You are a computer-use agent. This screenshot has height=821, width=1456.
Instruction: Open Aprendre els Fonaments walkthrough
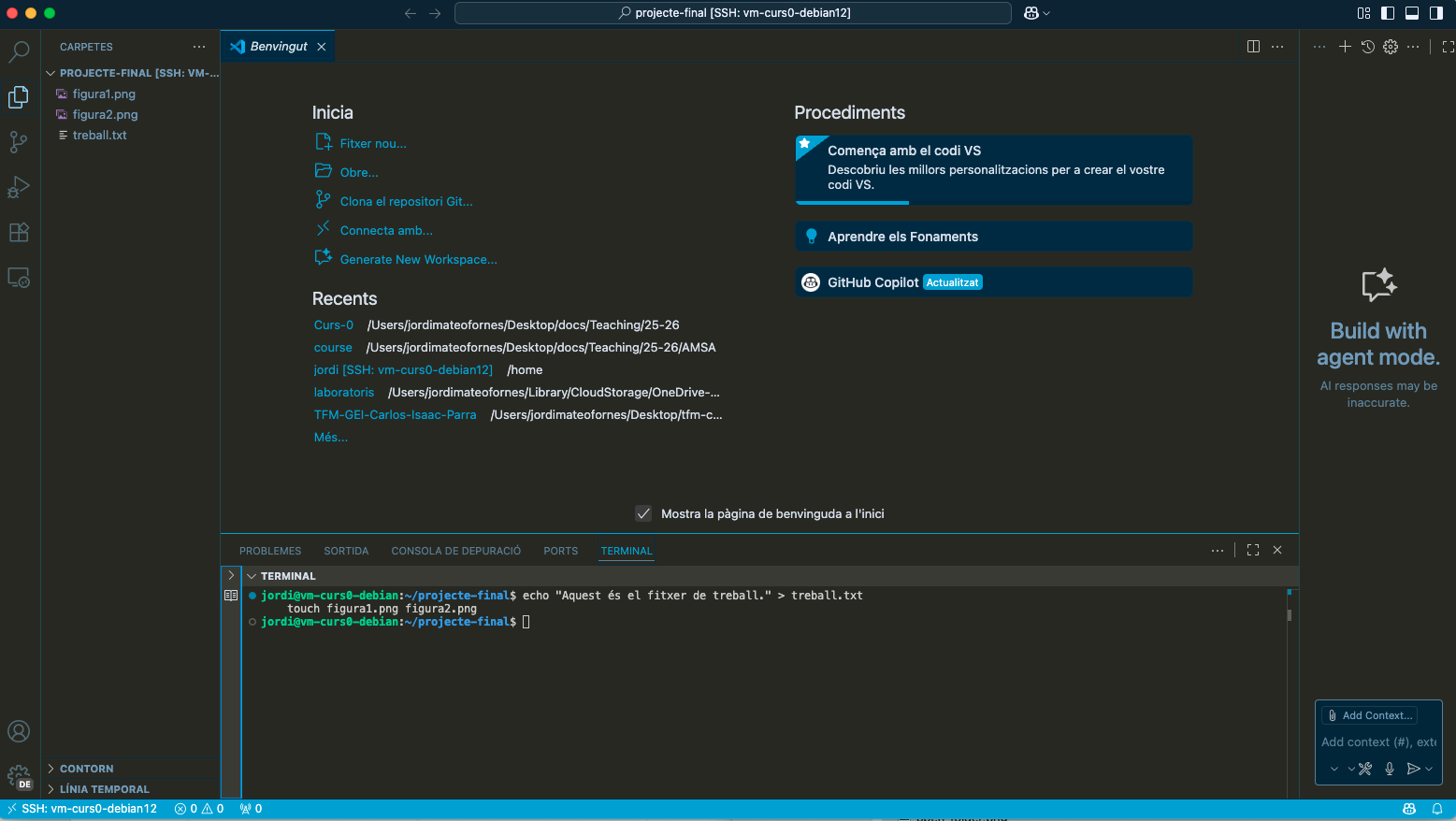[993, 237]
